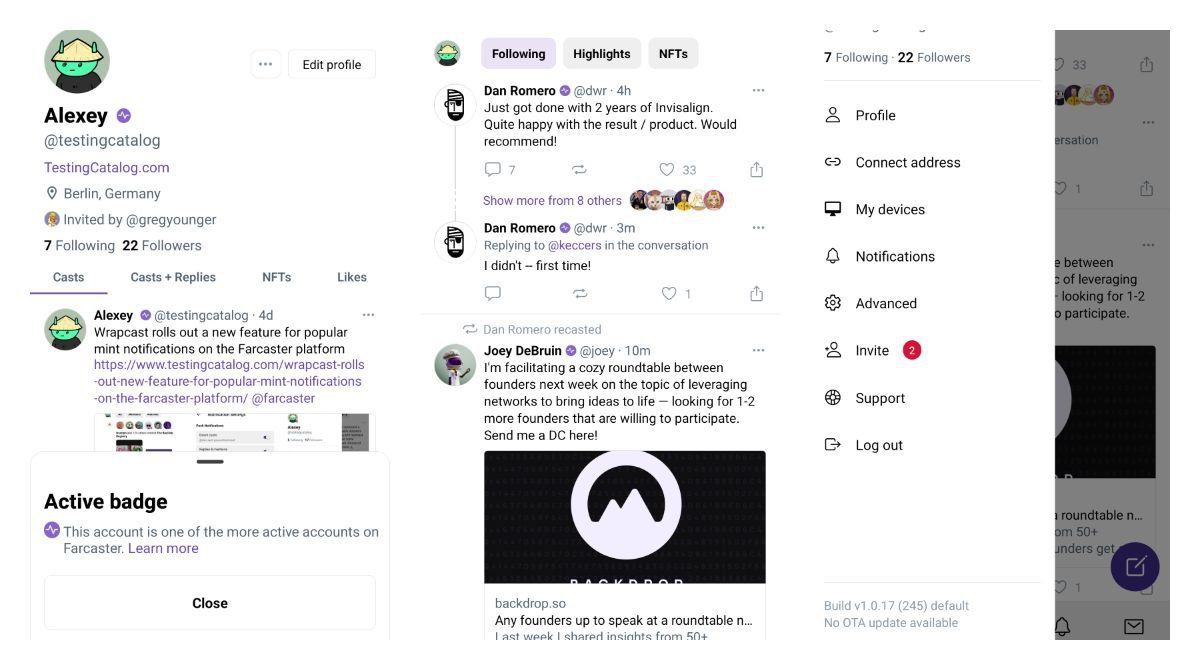The height and width of the screenshot is (670, 1200).
Task: Share Dan Romero's Invisalign cast
Action: pos(756,169)
